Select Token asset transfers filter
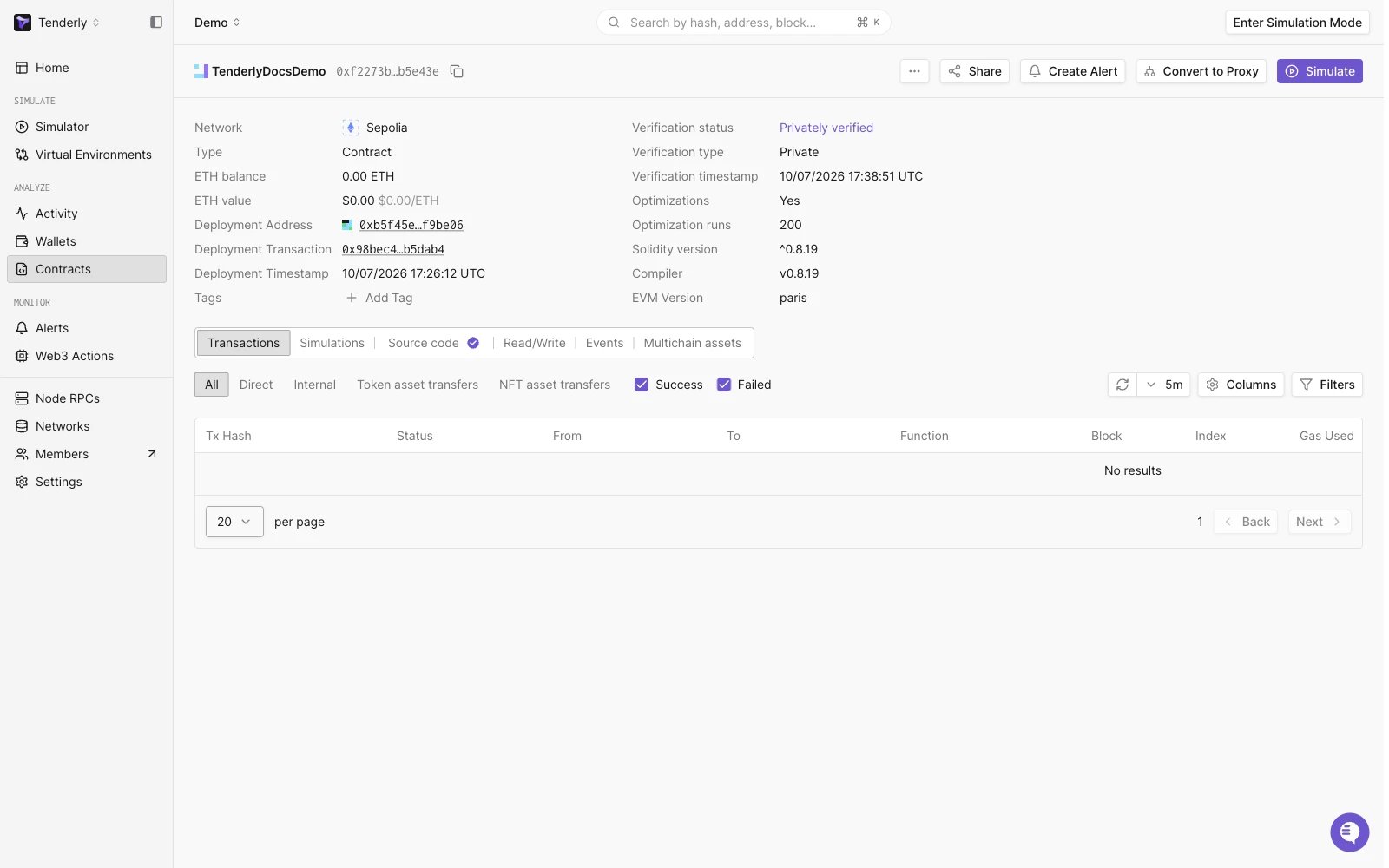Screen dimensions: 1389x868 coord(418,385)
